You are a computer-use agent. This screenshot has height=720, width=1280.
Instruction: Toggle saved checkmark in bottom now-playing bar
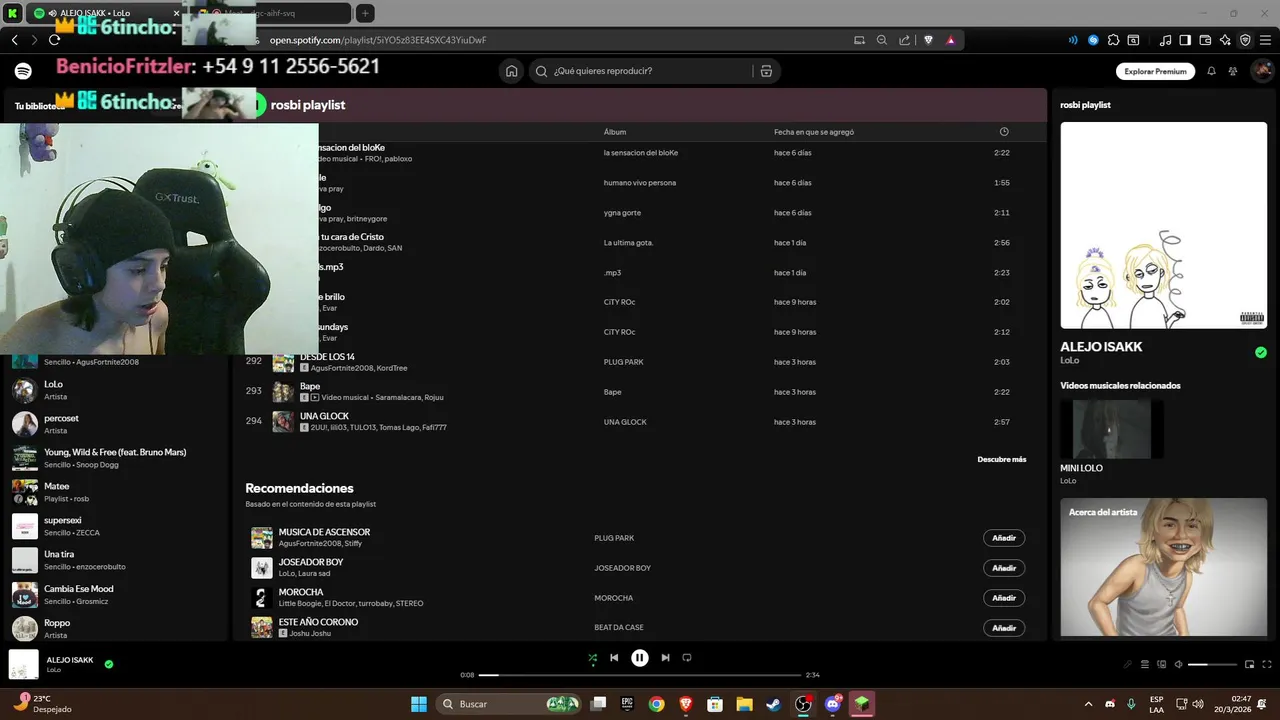pos(109,663)
